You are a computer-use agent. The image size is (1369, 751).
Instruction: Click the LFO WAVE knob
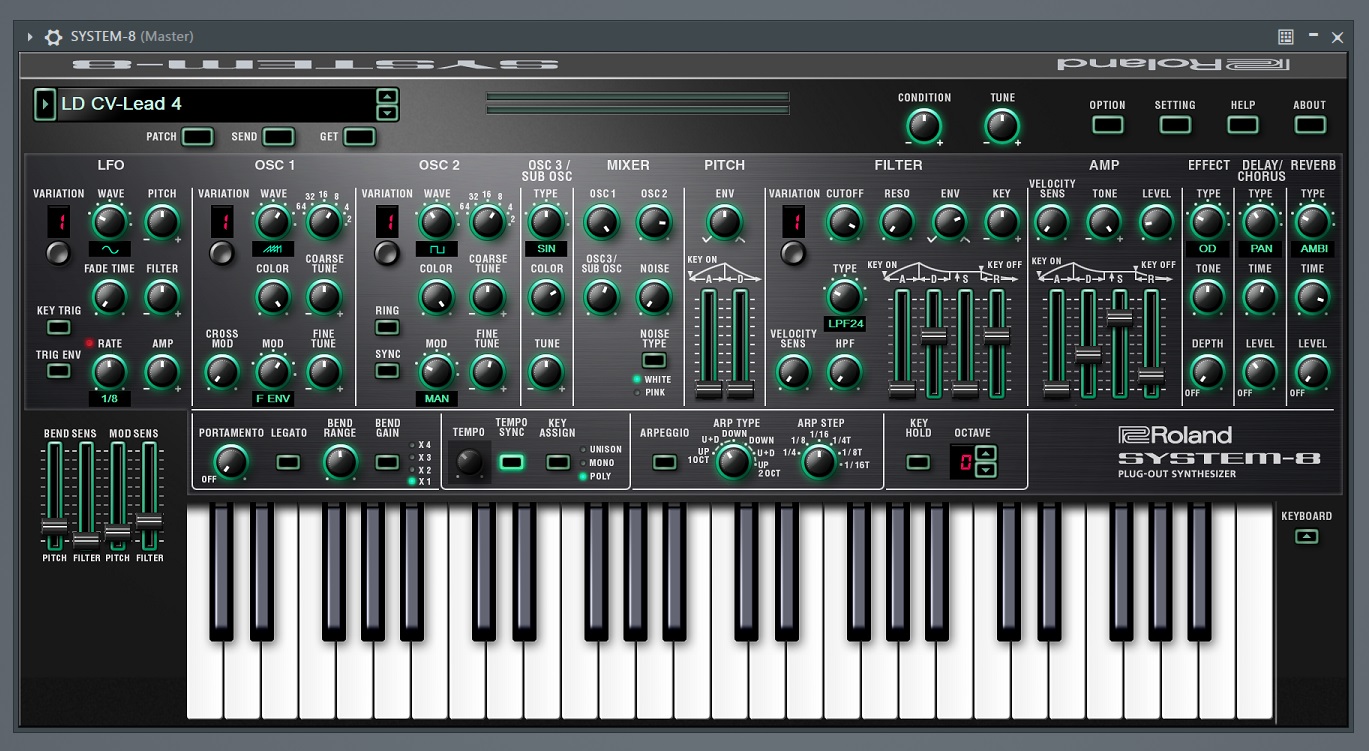pos(110,222)
